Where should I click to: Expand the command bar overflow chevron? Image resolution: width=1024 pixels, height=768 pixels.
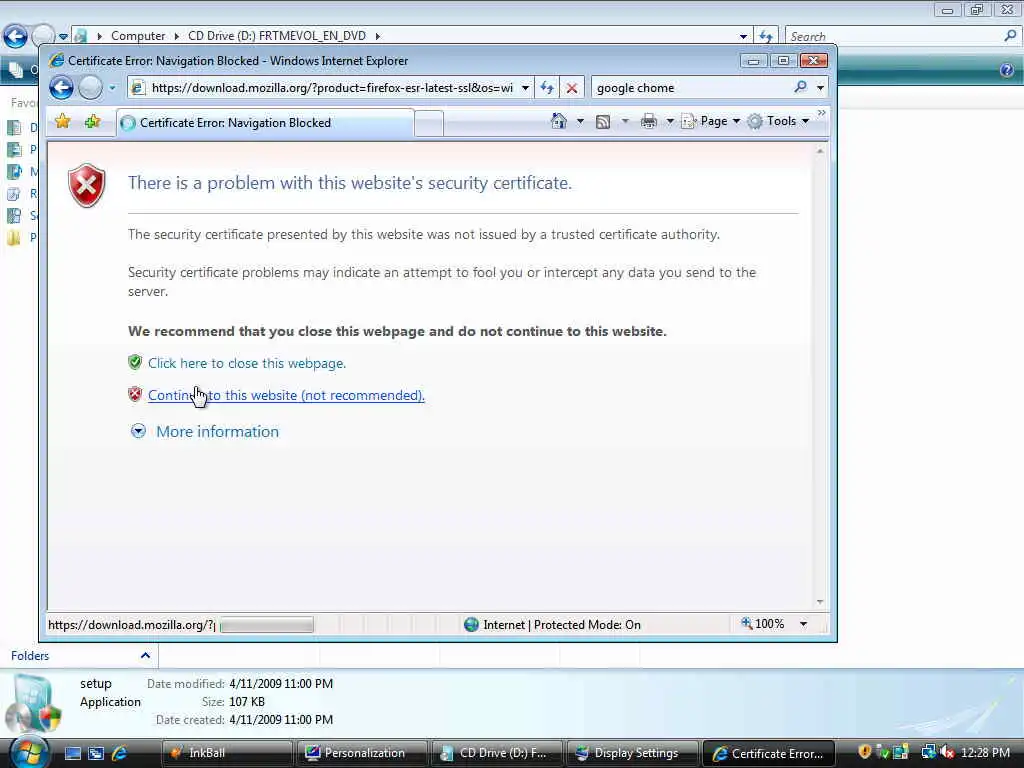point(822,114)
